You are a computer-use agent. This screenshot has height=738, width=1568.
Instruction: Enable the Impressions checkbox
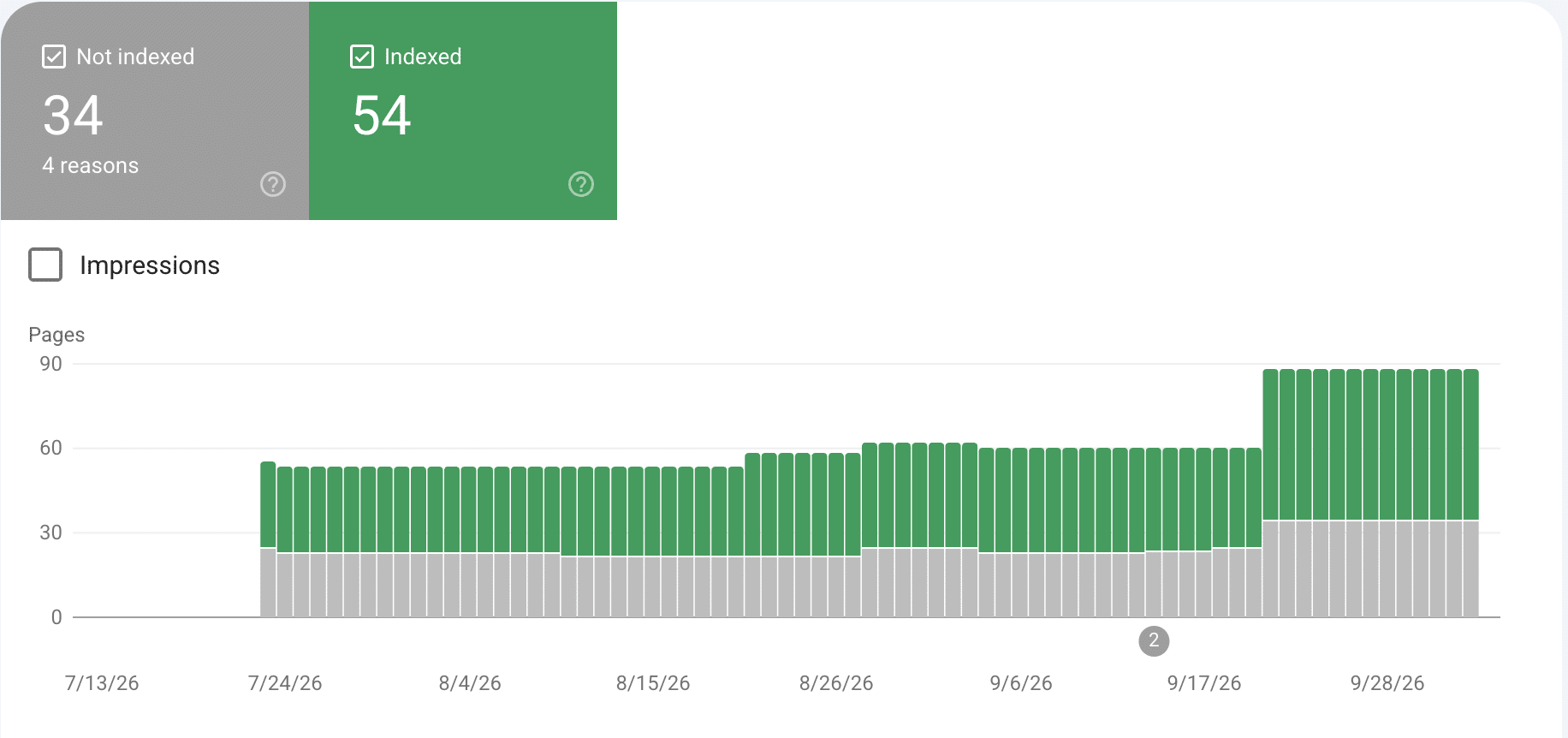[45, 265]
